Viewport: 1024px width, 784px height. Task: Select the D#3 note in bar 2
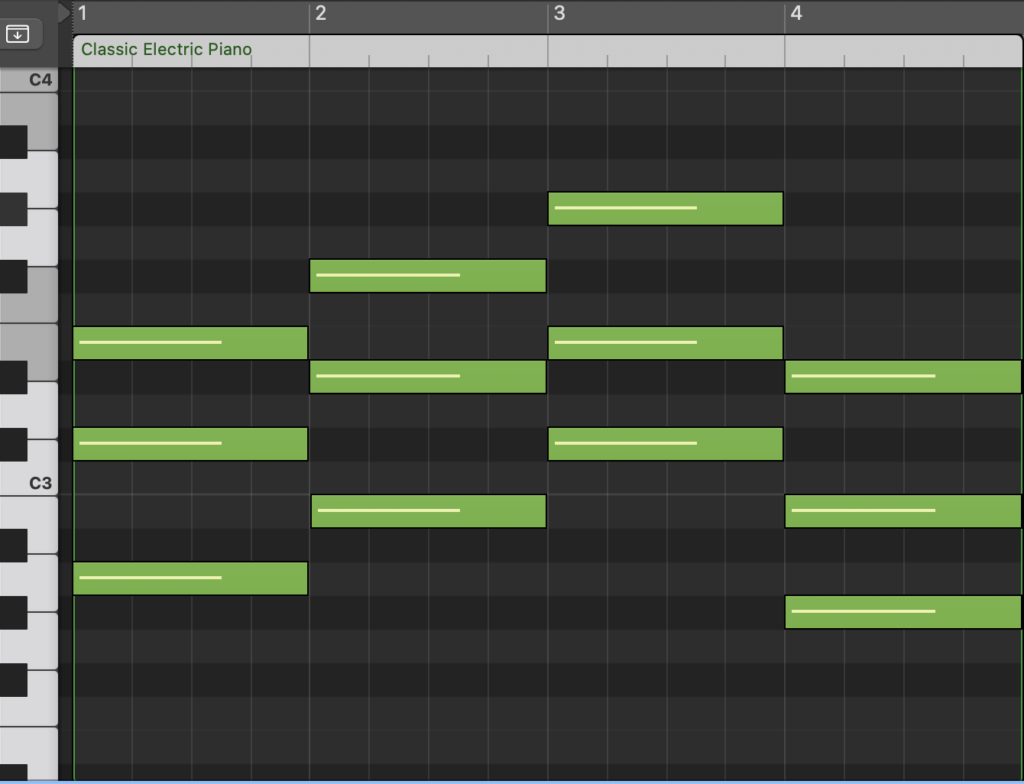click(428, 377)
